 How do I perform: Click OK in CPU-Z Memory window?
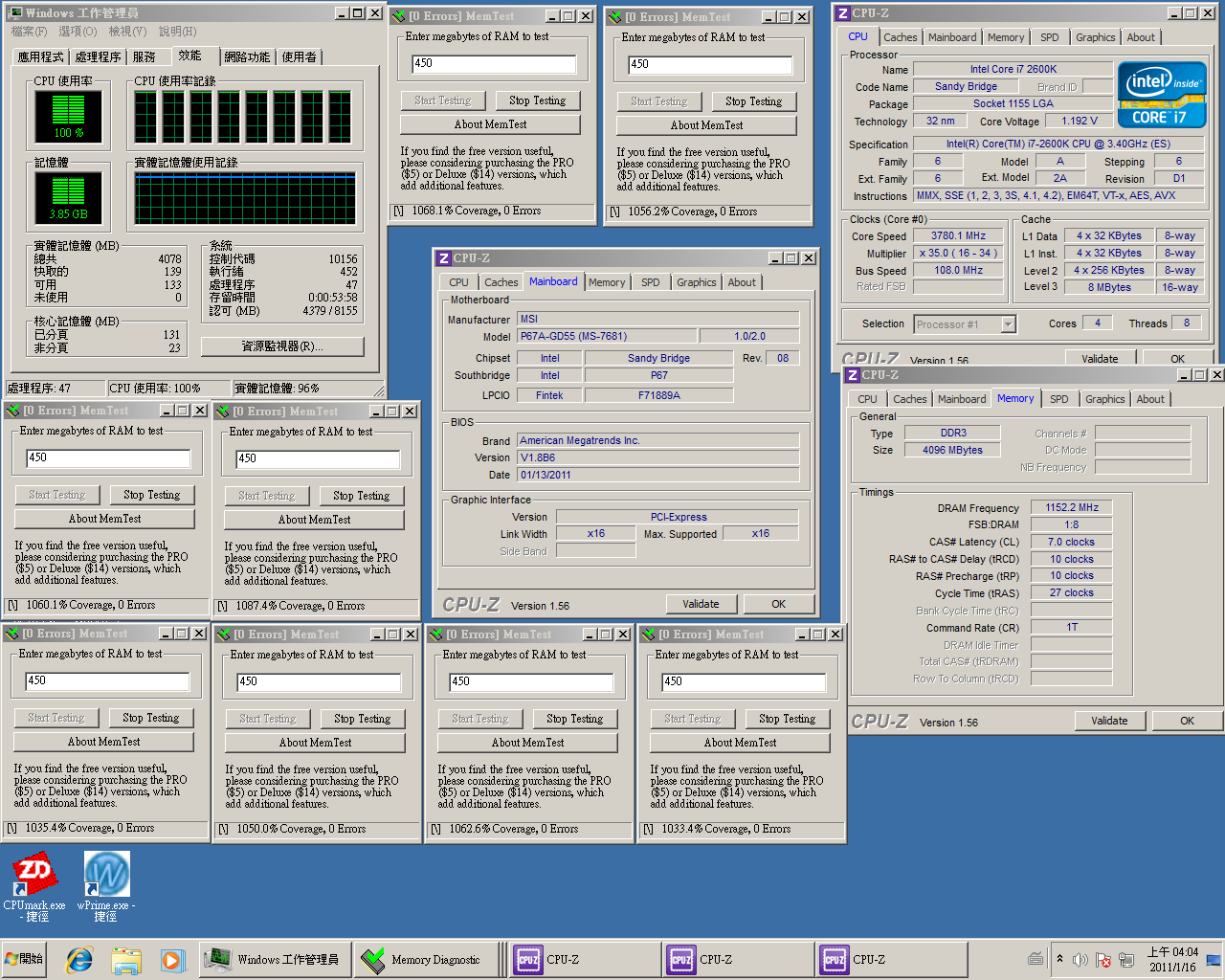click(1187, 721)
